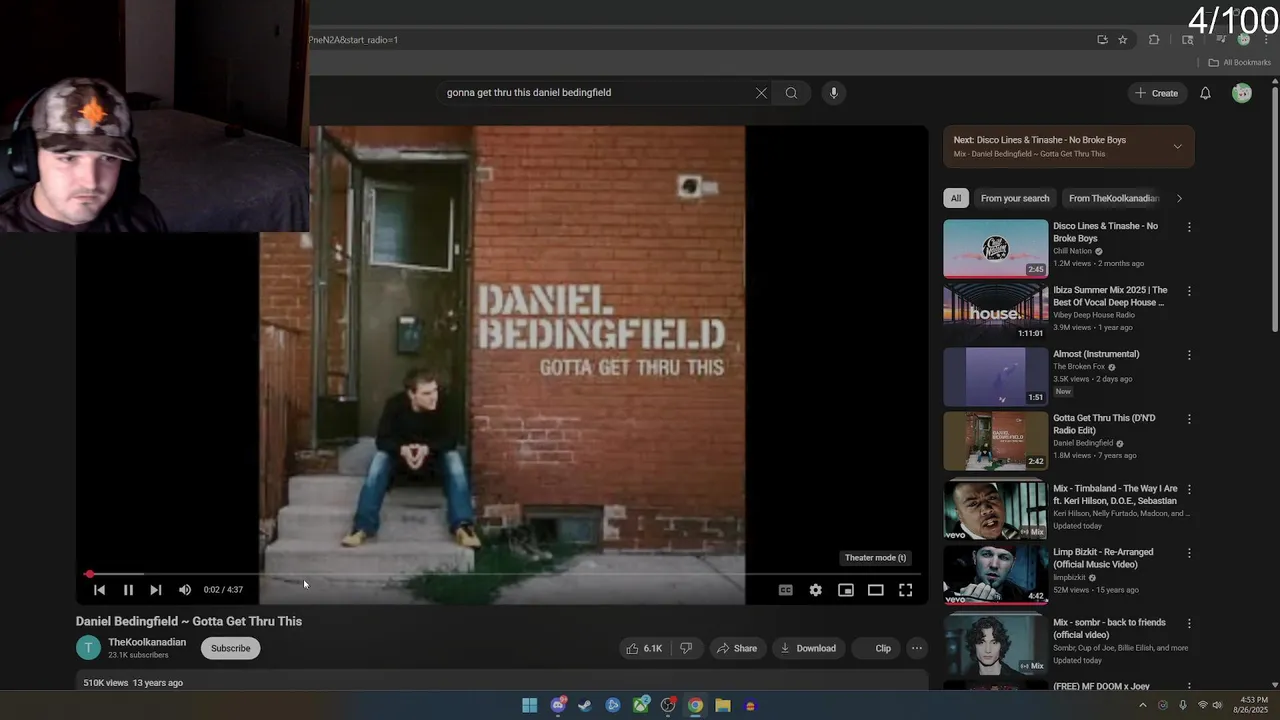Subscribe to TheKoolkanadian channel
This screenshot has height=720, width=1280.
pyautogui.click(x=230, y=648)
